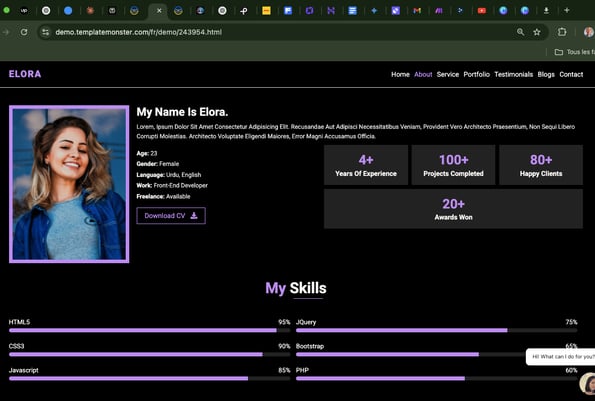Select About in navigation menu
Viewport: 595px width, 401px height.
(423, 74)
